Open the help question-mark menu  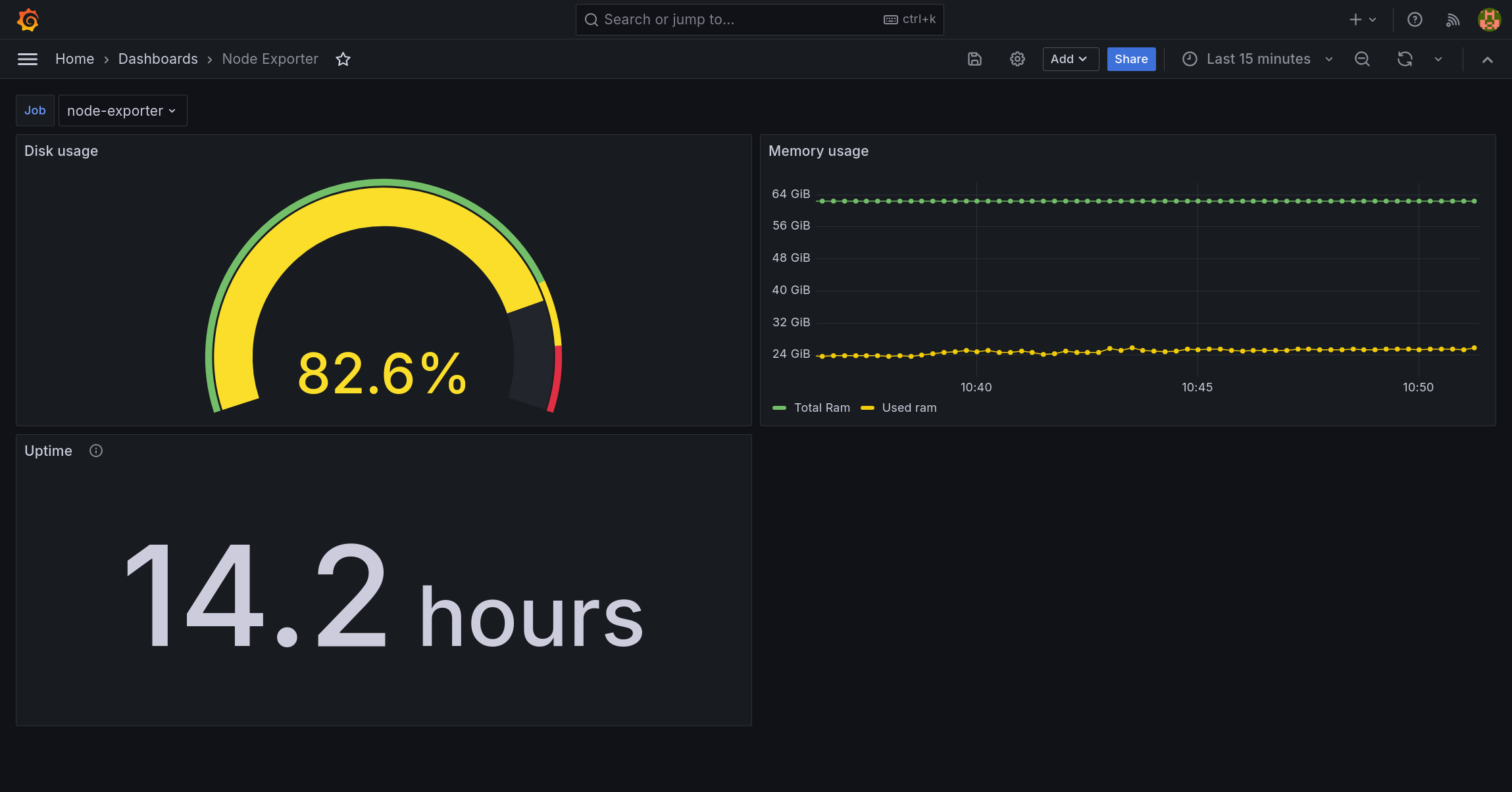[x=1415, y=20]
